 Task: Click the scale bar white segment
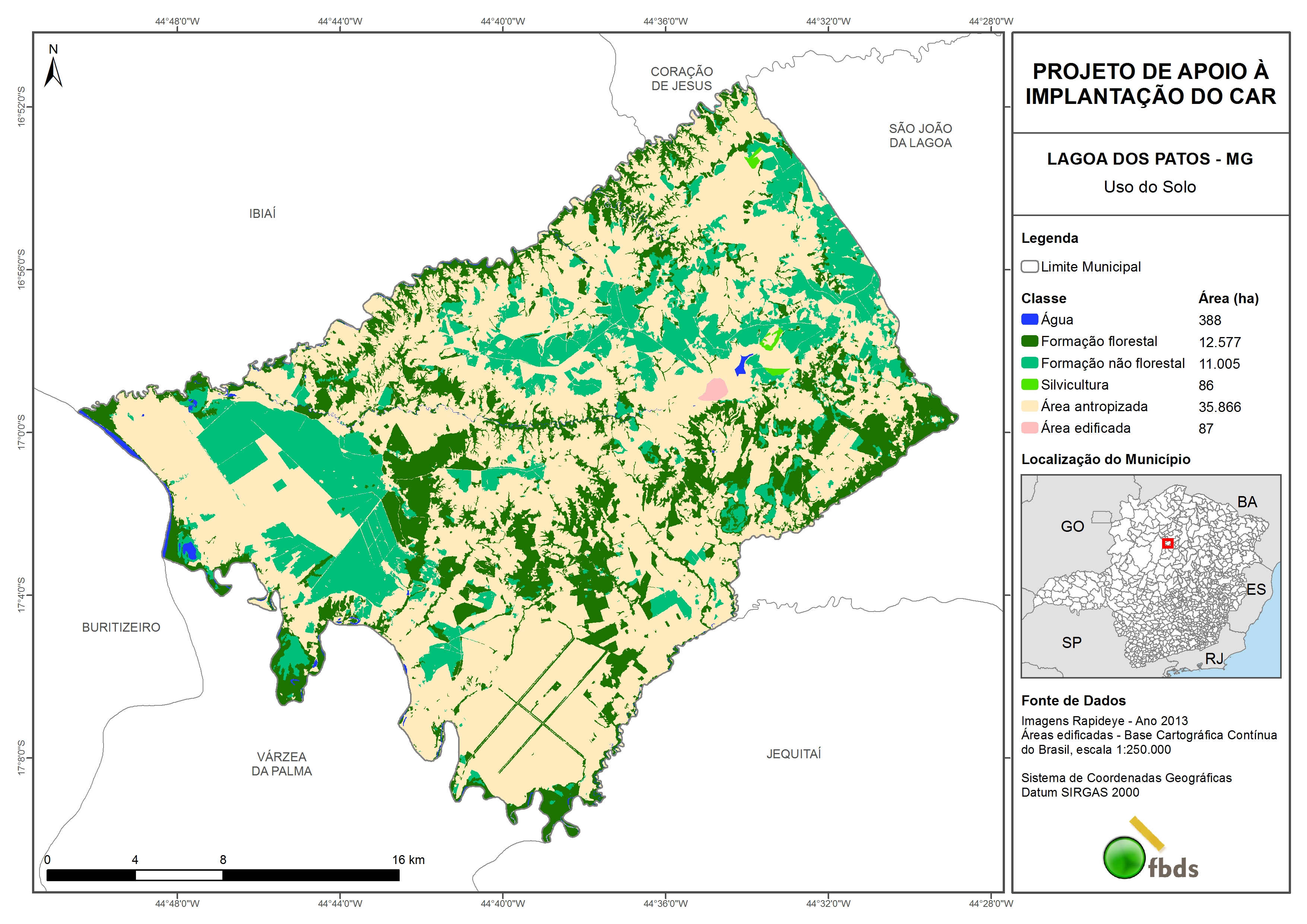(x=179, y=875)
